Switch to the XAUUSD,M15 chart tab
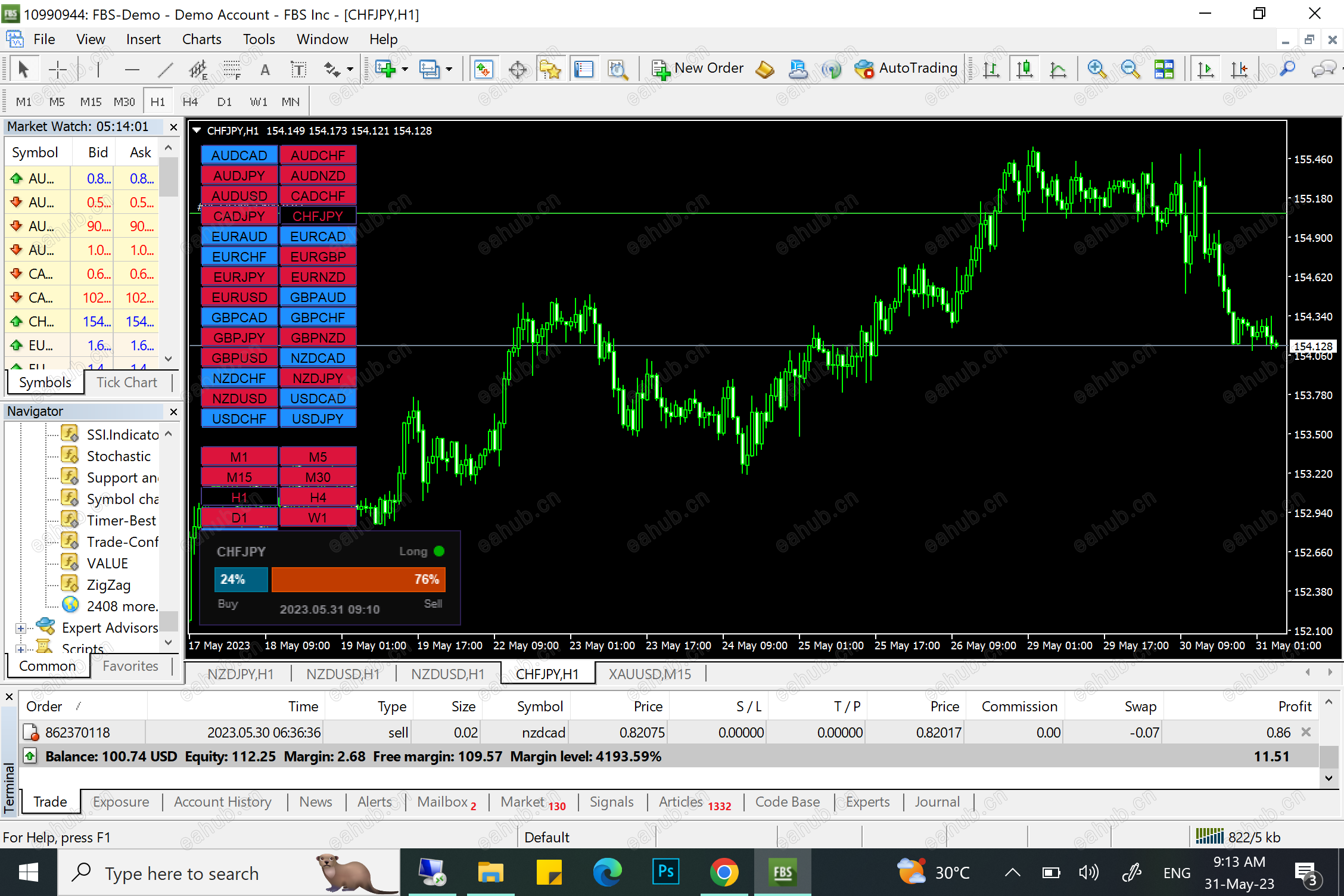Image resolution: width=1344 pixels, height=896 pixels. (x=649, y=674)
